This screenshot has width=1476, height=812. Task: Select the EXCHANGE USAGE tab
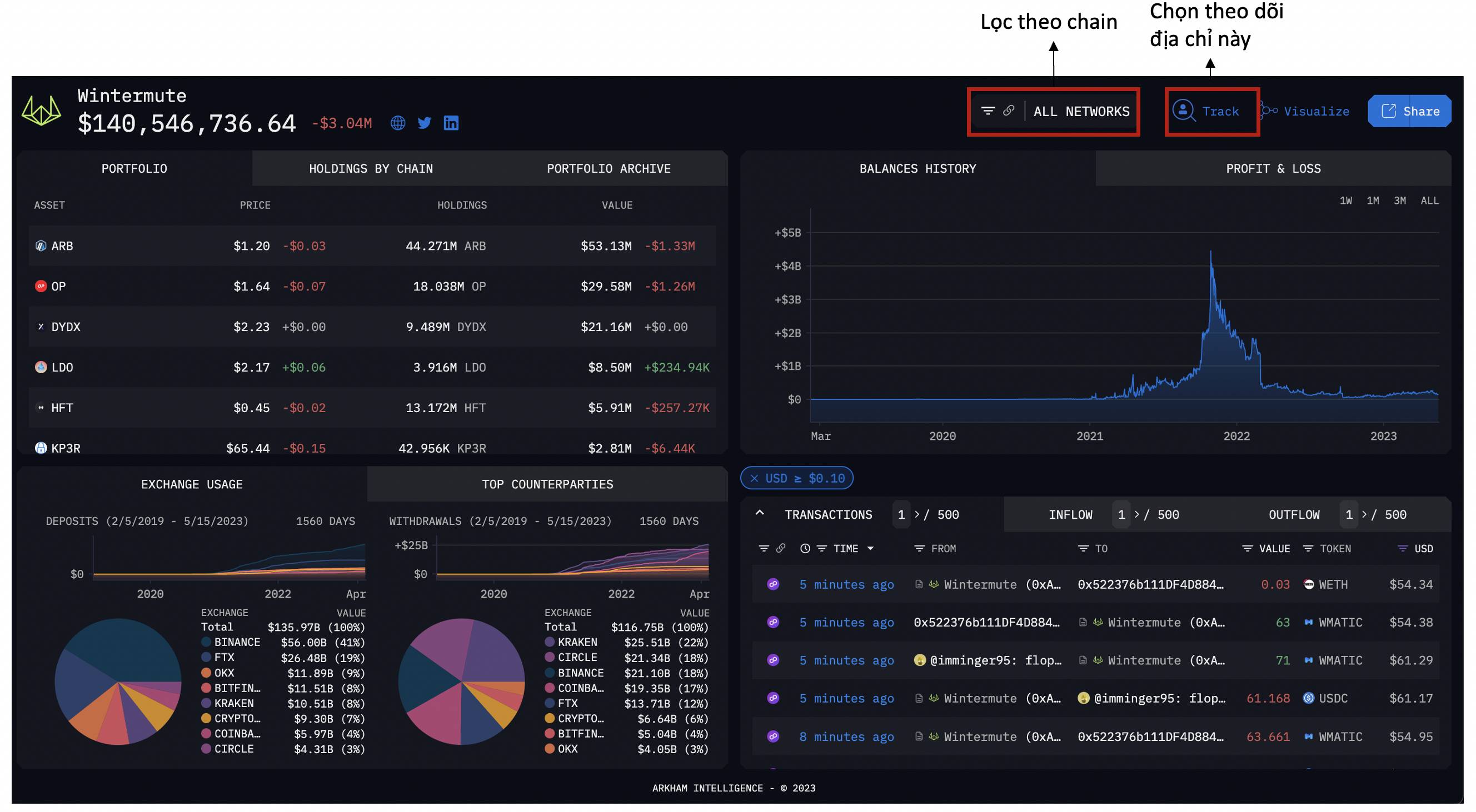(192, 485)
